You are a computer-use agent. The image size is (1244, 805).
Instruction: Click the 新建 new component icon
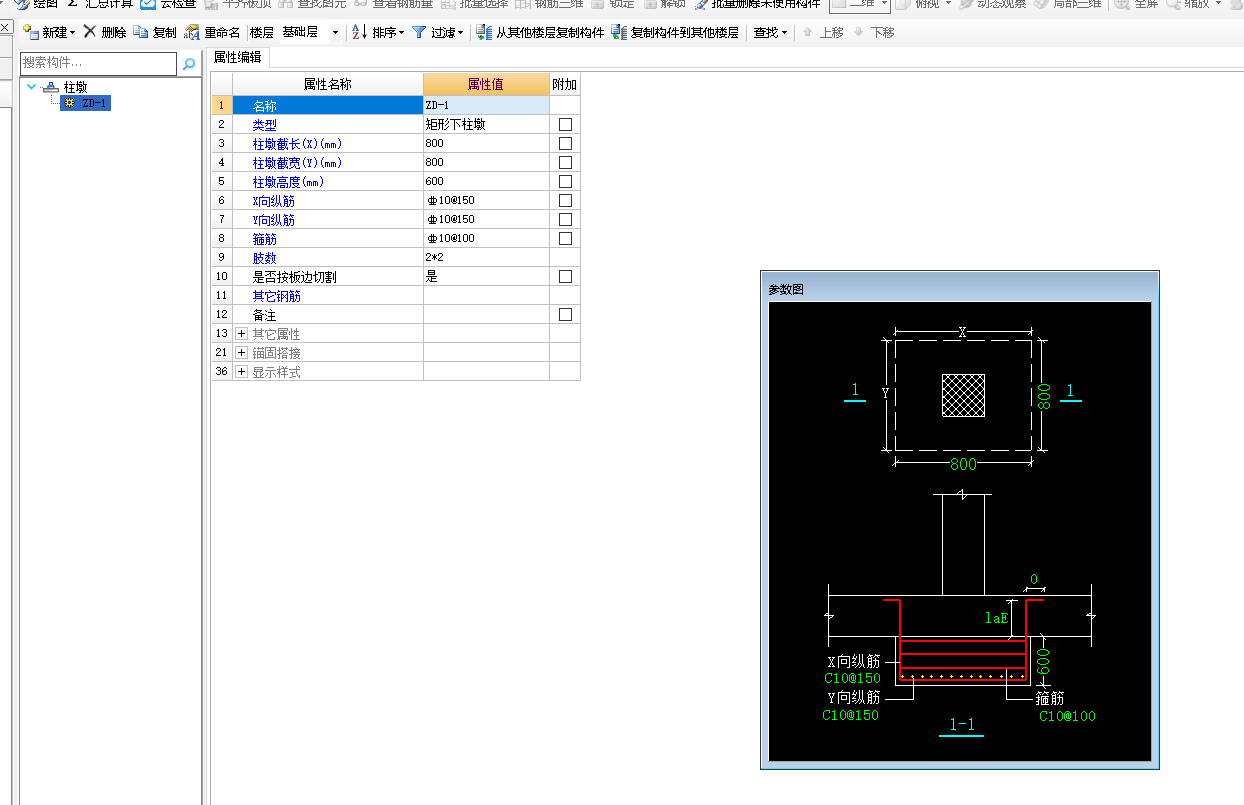coord(31,32)
